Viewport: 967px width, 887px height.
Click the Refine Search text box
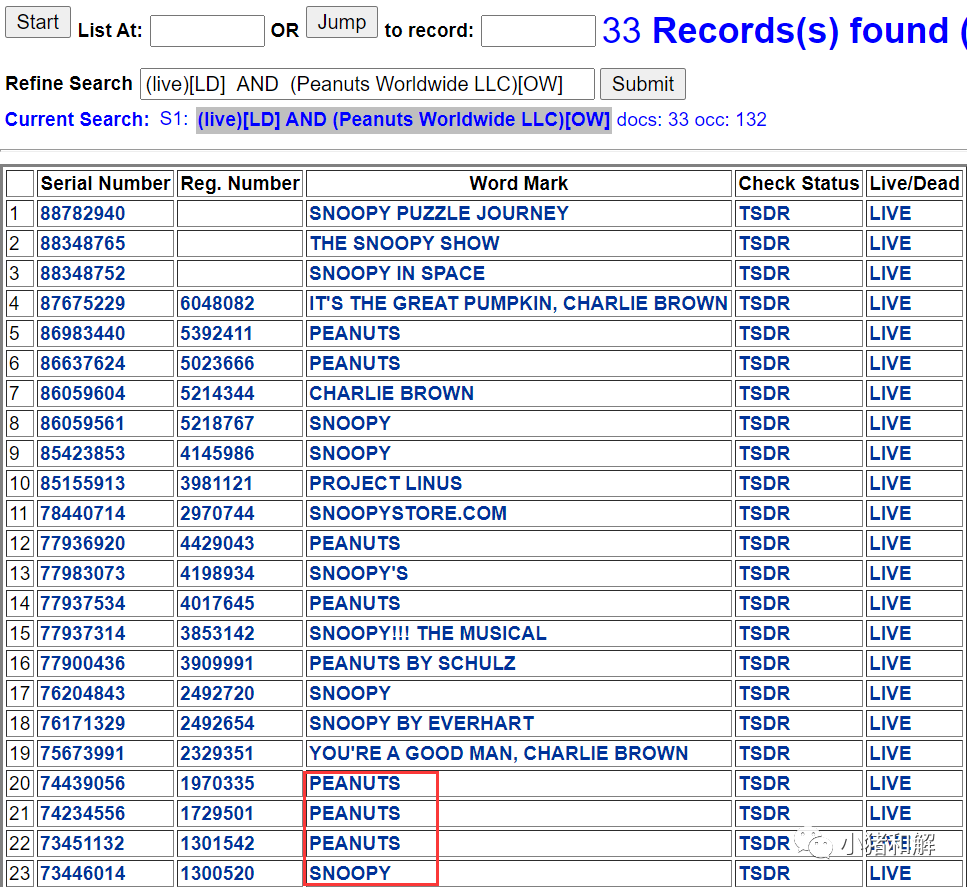pyautogui.click(x=367, y=84)
